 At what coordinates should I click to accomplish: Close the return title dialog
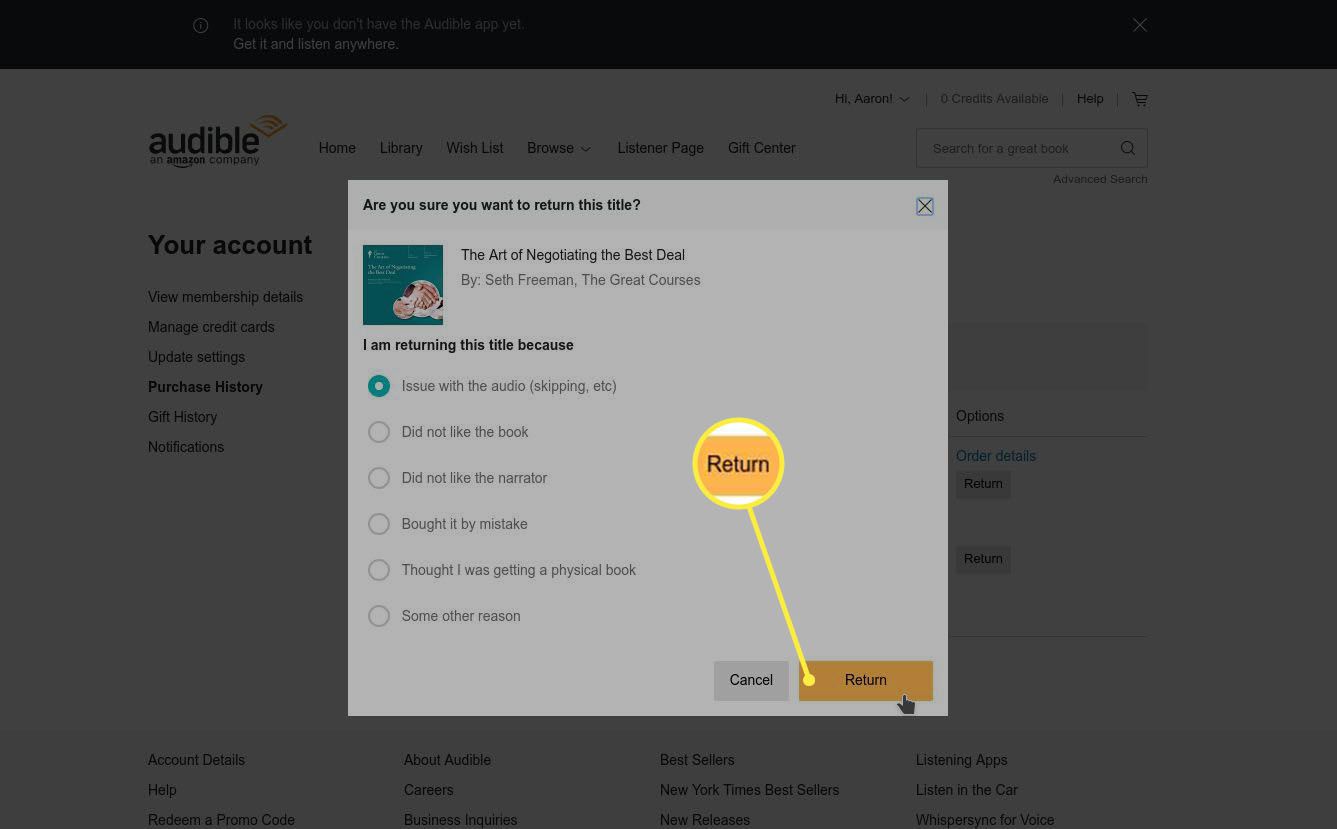tap(925, 206)
